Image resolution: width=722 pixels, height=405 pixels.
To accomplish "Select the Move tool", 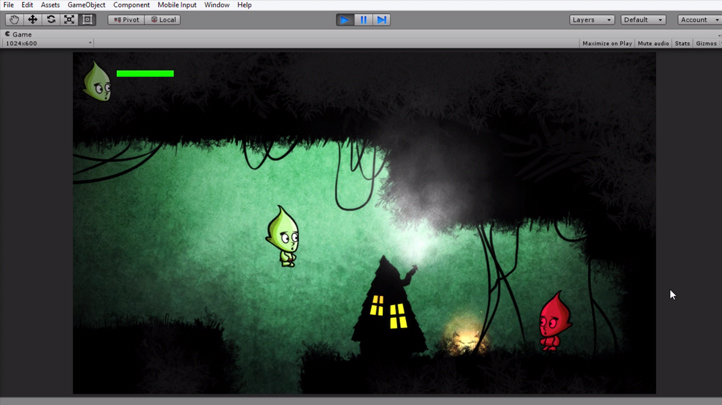I will click(32, 20).
